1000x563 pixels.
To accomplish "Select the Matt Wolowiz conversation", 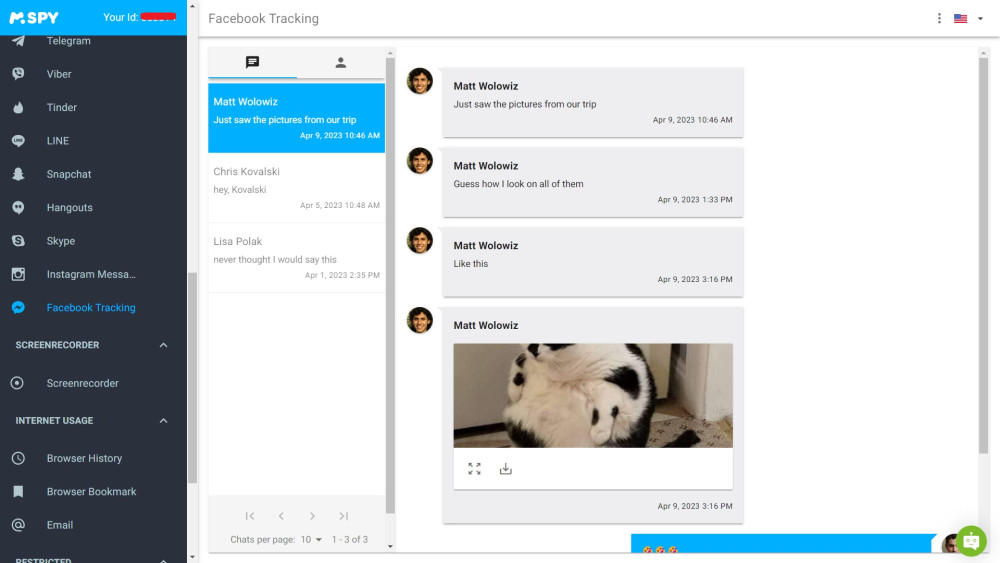I will (297, 118).
